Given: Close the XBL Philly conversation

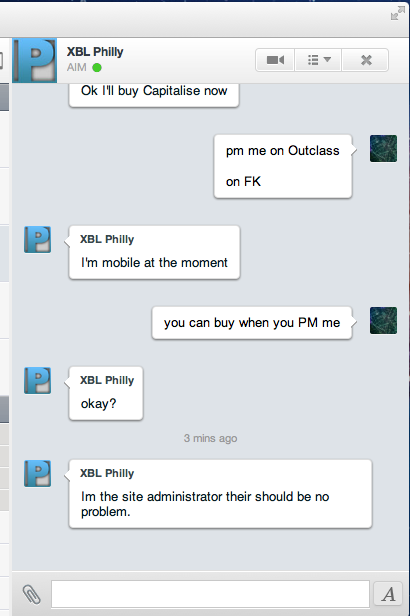Looking at the screenshot, I should coord(366,60).
